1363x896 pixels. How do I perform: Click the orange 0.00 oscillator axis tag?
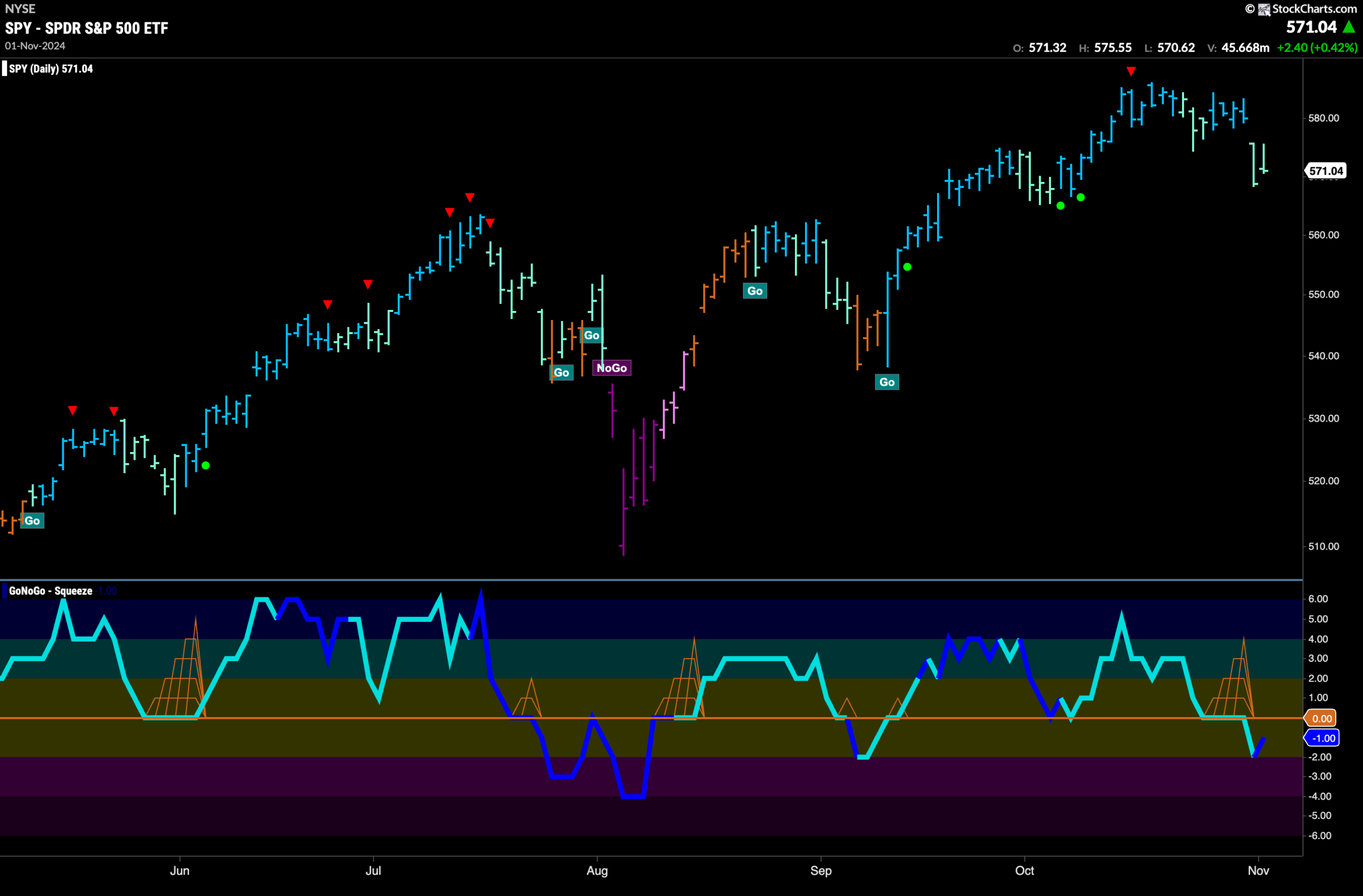pos(1322,718)
